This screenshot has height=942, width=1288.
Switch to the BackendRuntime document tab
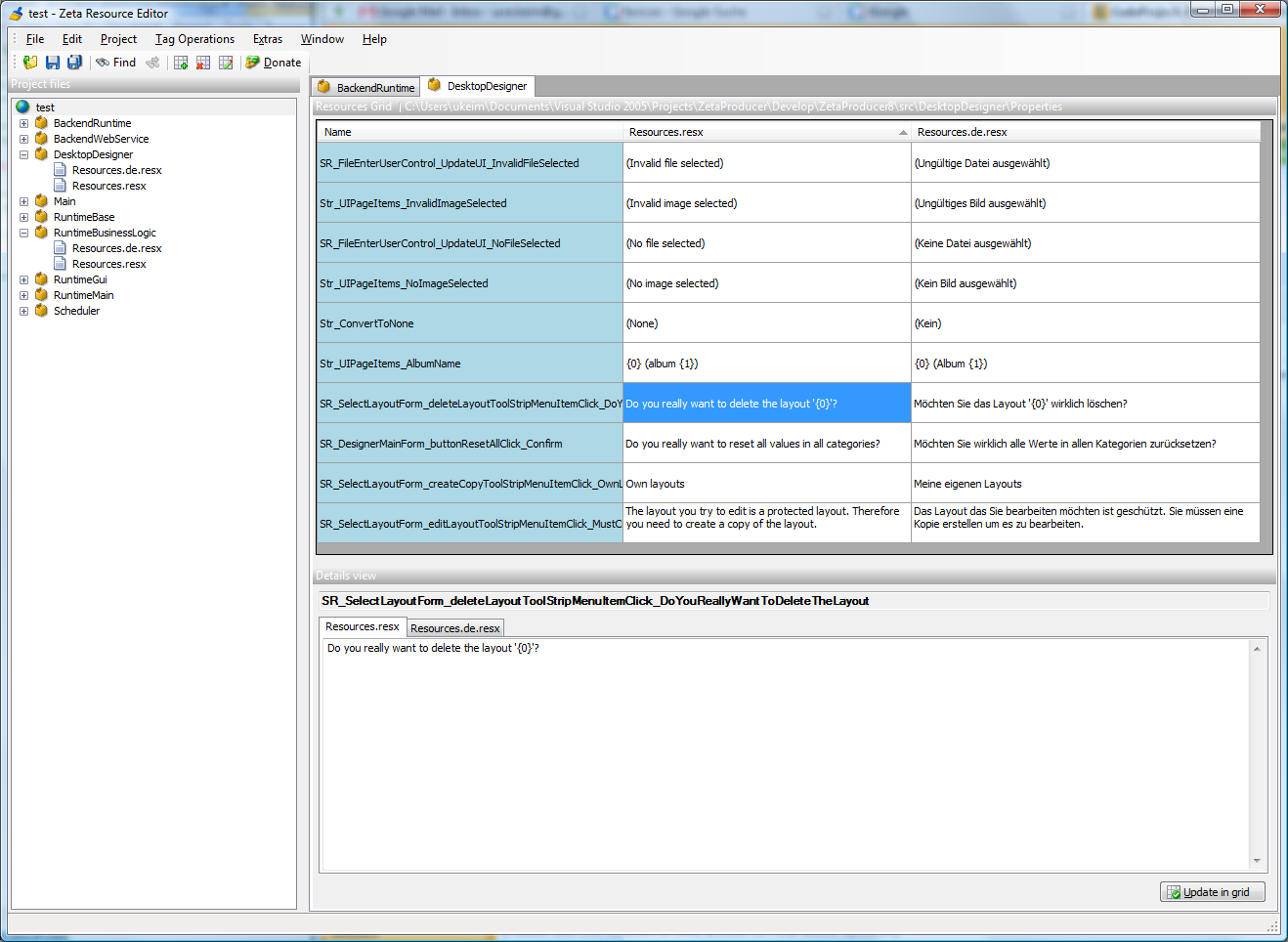tap(366, 87)
